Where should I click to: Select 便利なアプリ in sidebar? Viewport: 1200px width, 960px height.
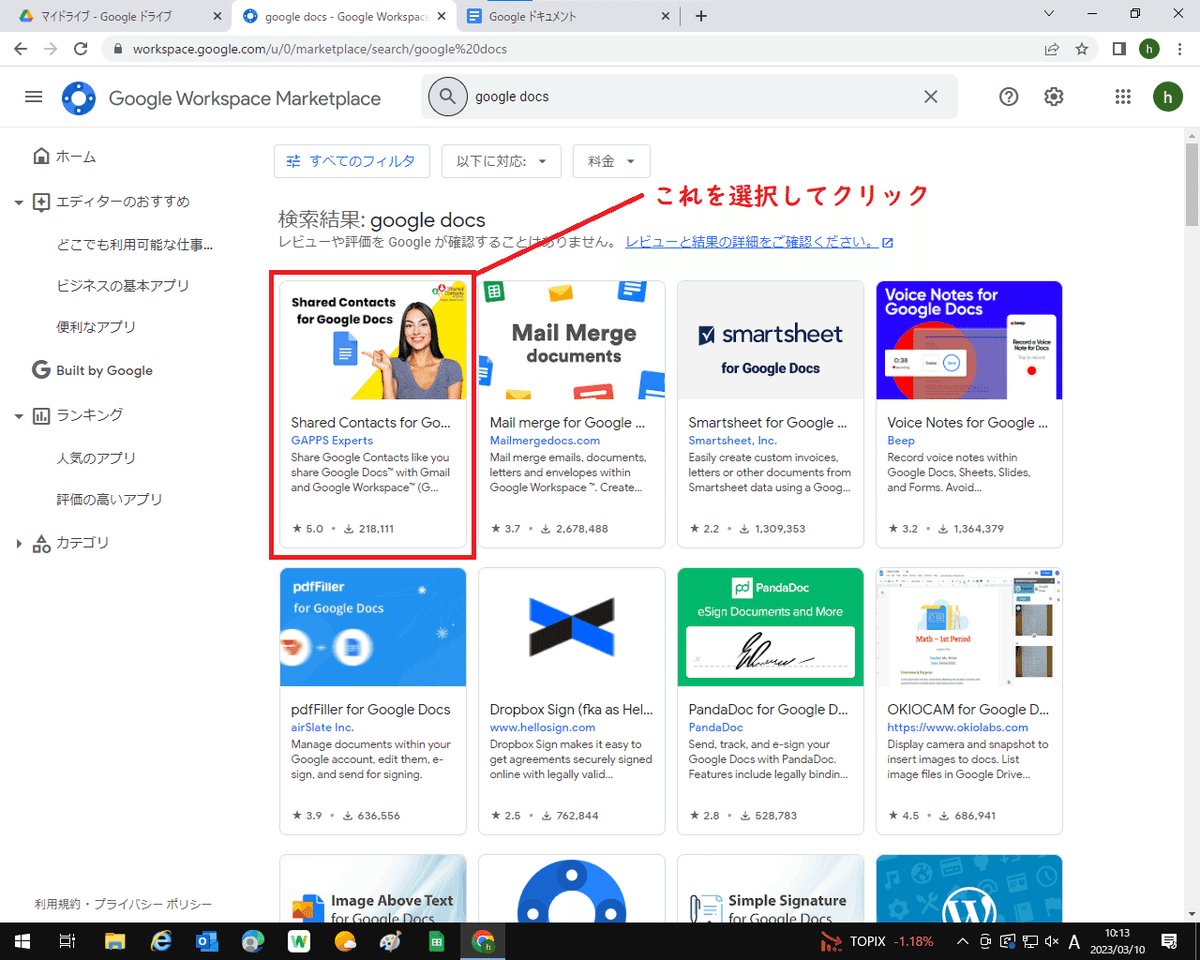tap(96, 327)
